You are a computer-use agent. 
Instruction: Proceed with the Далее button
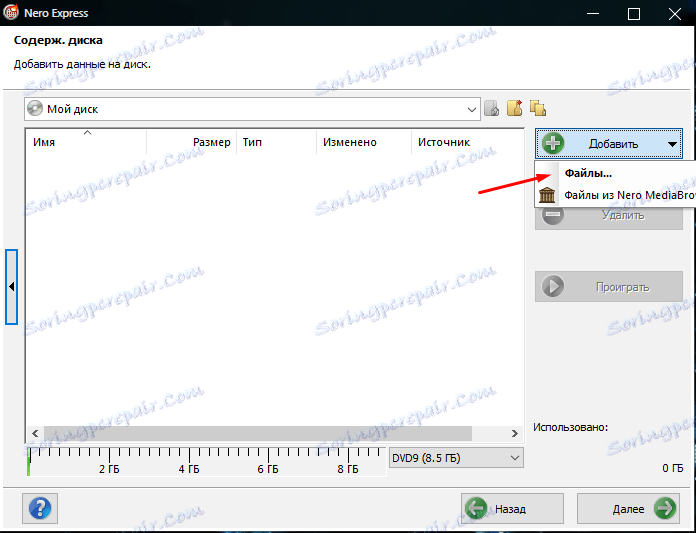click(628, 509)
